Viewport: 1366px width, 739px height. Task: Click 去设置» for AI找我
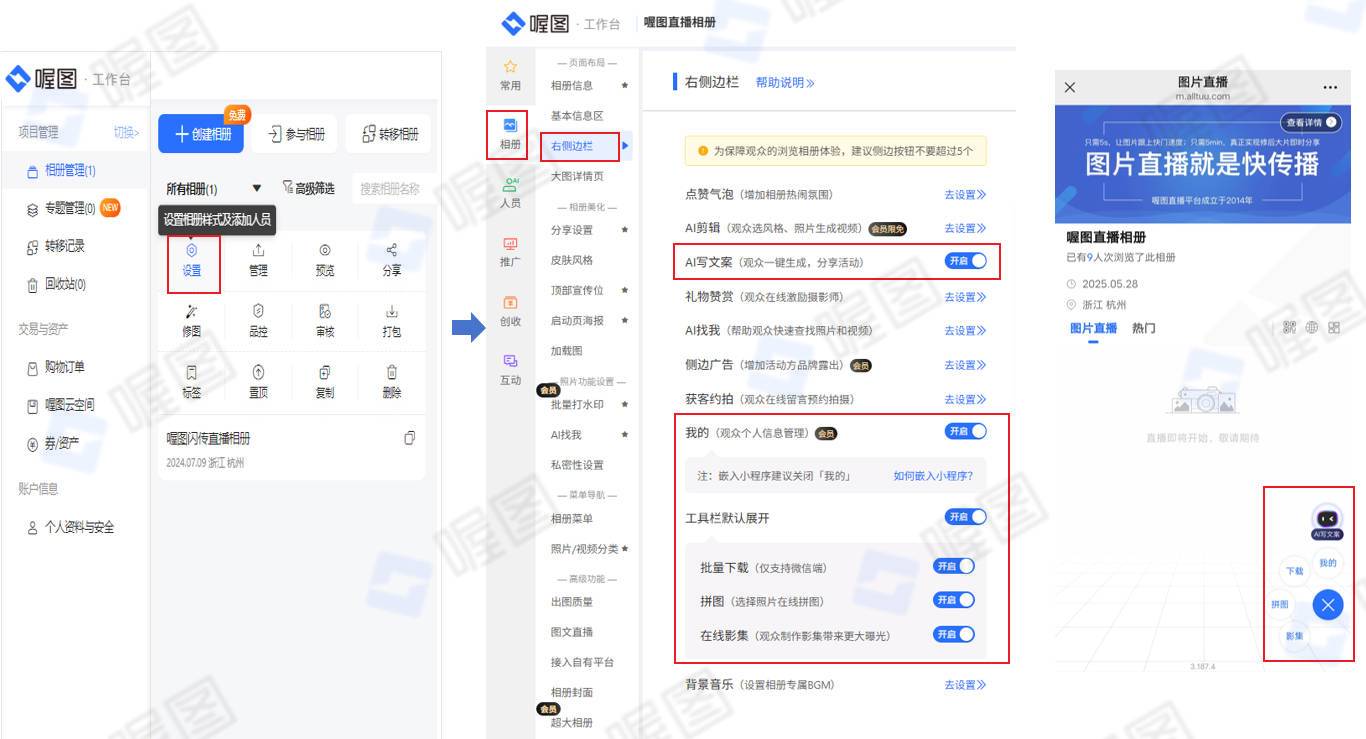pos(965,330)
